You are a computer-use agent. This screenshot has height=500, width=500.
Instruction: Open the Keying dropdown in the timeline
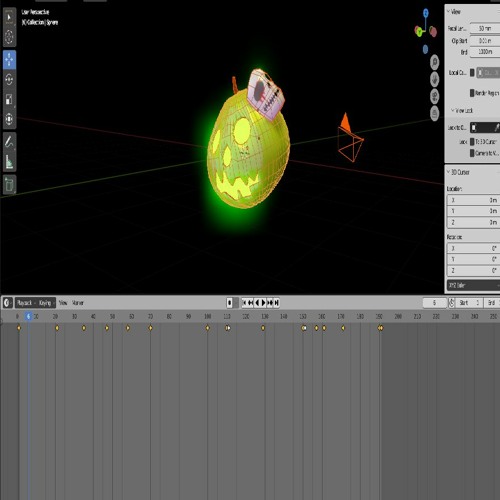[46, 303]
